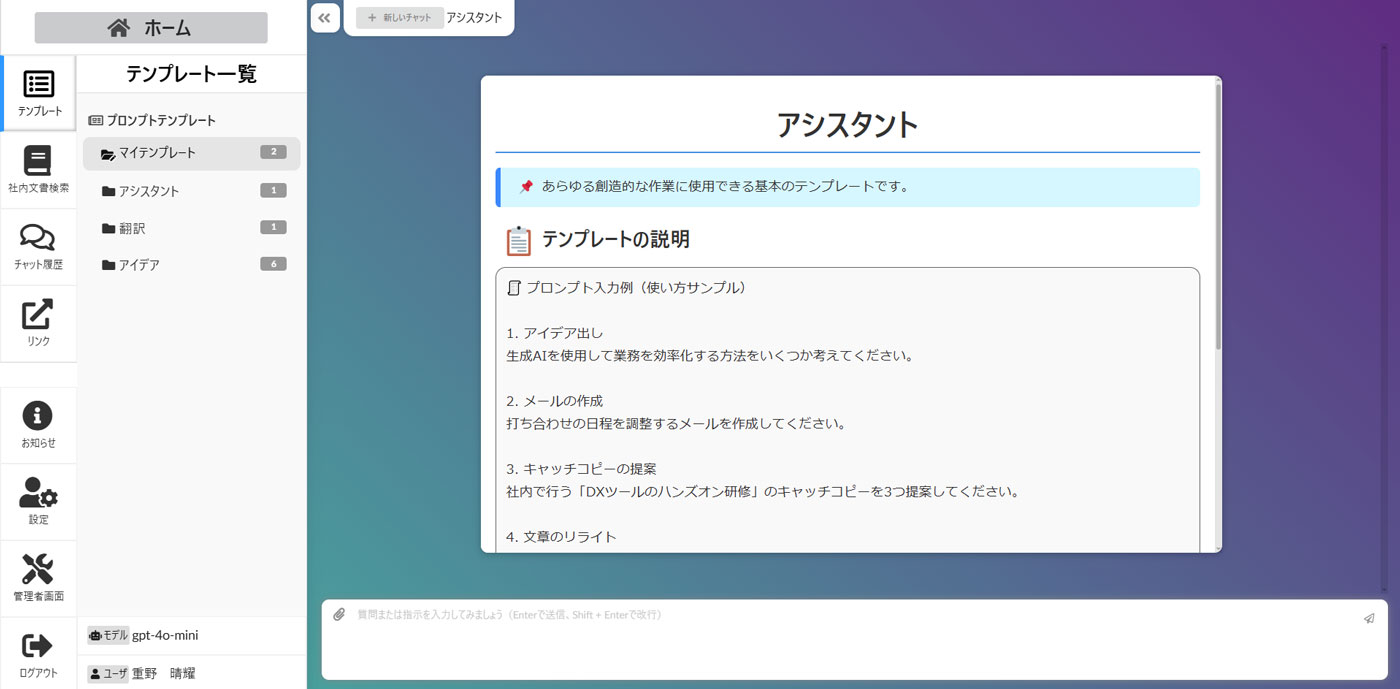Click the paper plane send icon

tap(1369, 618)
